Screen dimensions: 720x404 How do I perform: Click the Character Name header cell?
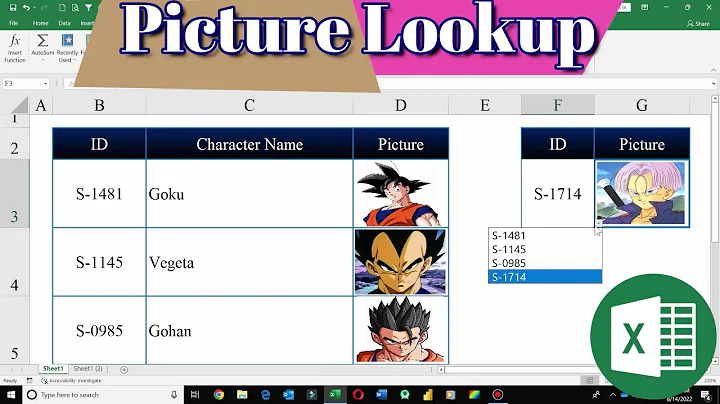coord(249,144)
